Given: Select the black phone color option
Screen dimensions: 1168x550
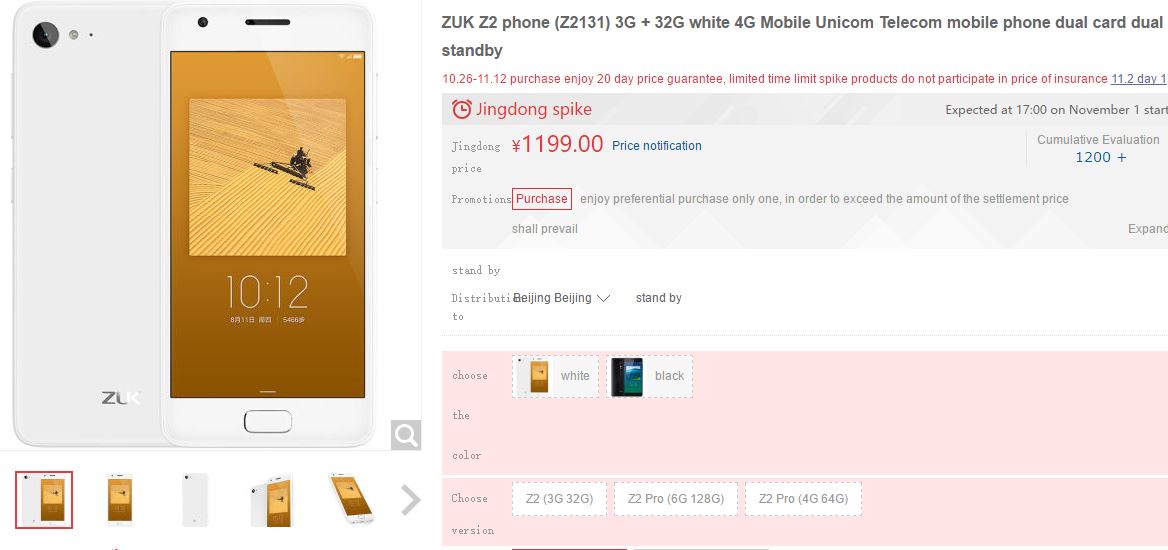Looking at the screenshot, I should pos(650,376).
